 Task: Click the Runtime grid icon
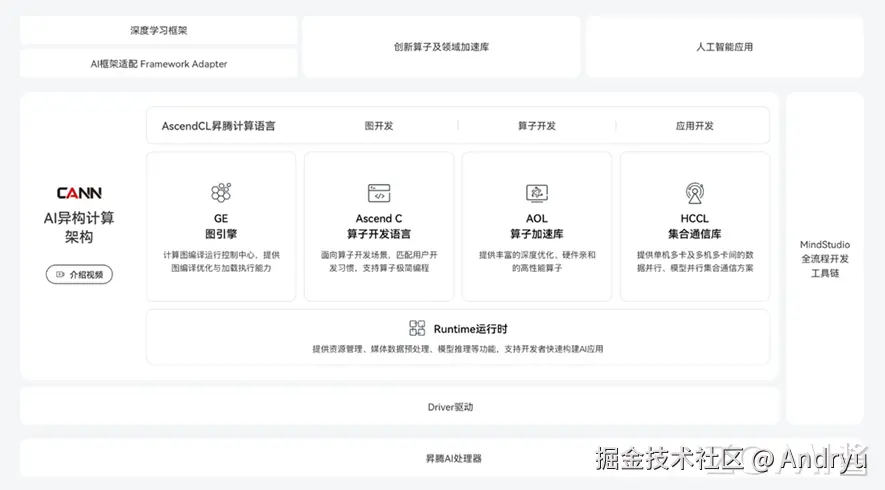pyautogui.click(x=417, y=328)
